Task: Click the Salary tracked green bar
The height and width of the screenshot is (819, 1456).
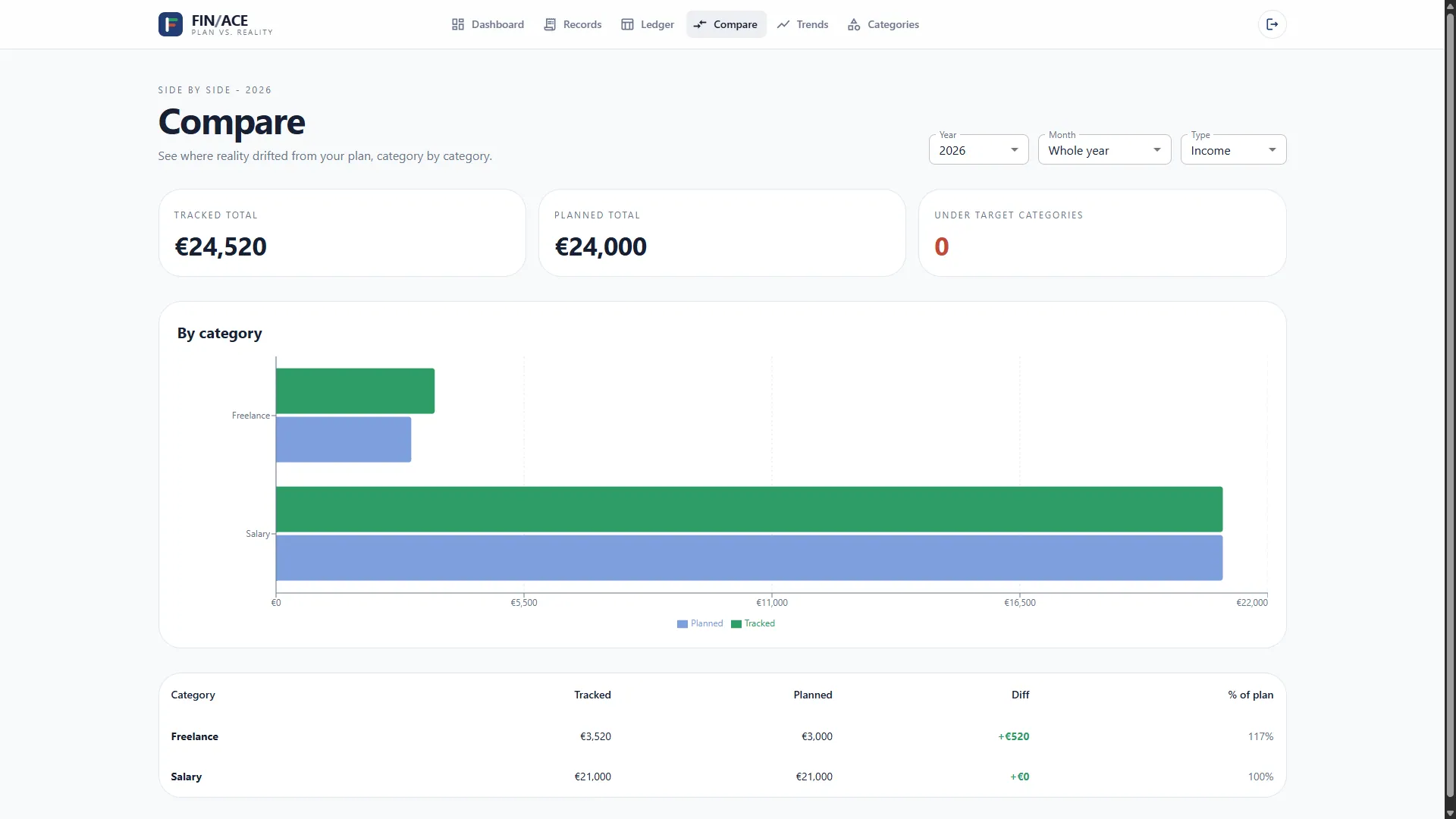Action: pos(749,509)
